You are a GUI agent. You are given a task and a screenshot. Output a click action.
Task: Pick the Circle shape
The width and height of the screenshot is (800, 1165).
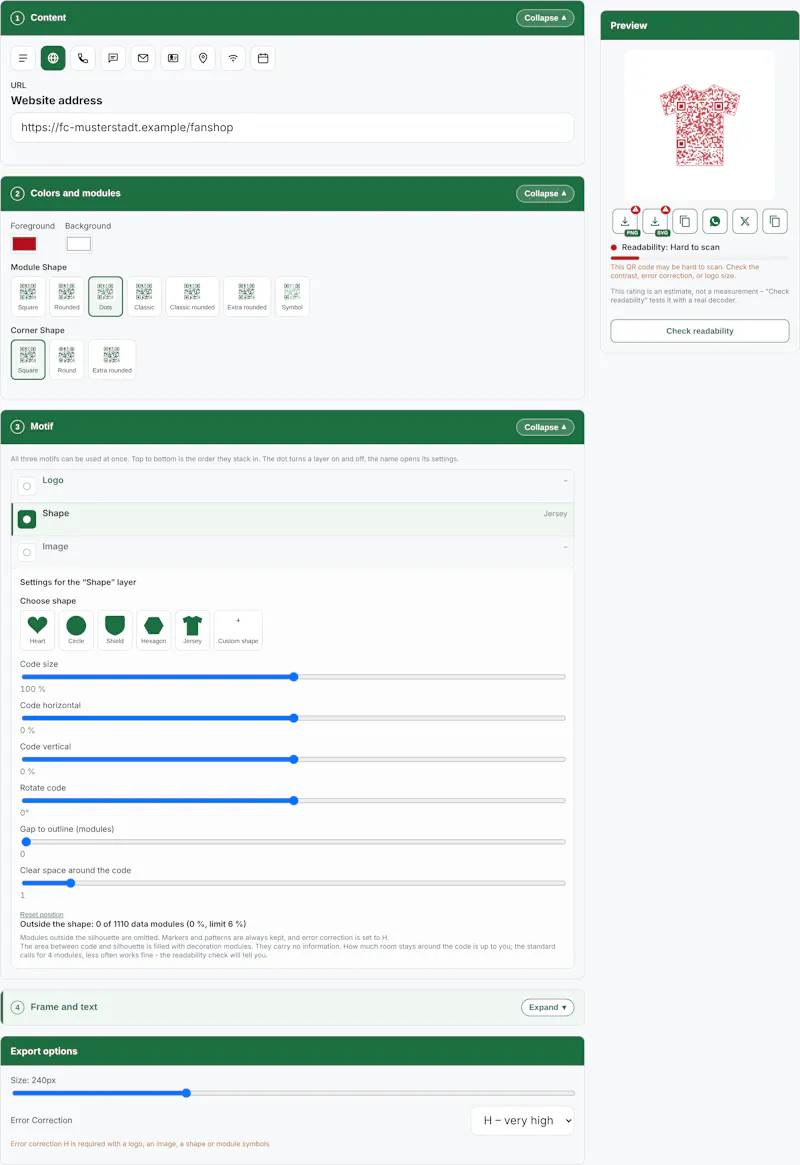tap(76, 630)
